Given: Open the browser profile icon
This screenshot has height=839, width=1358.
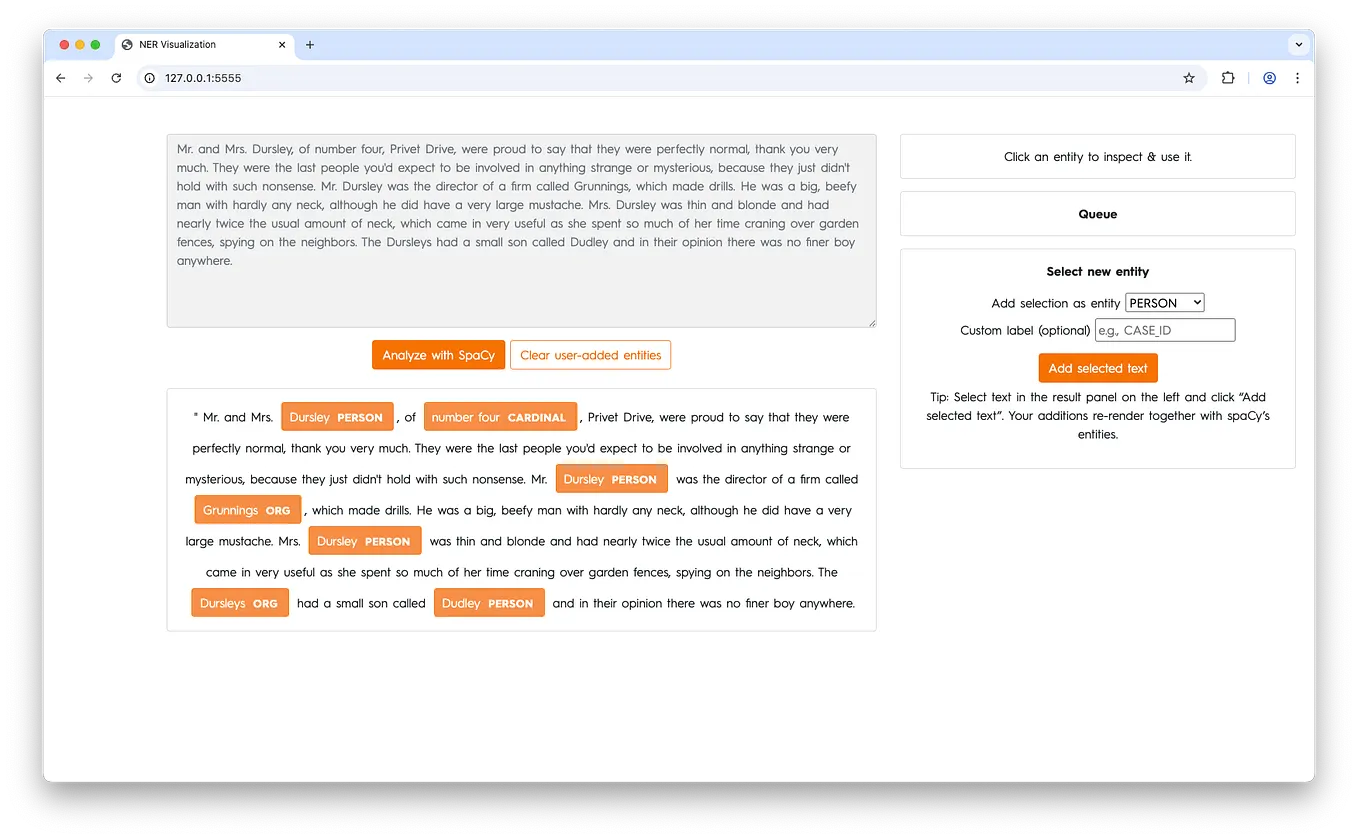Looking at the screenshot, I should [1269, 77].
